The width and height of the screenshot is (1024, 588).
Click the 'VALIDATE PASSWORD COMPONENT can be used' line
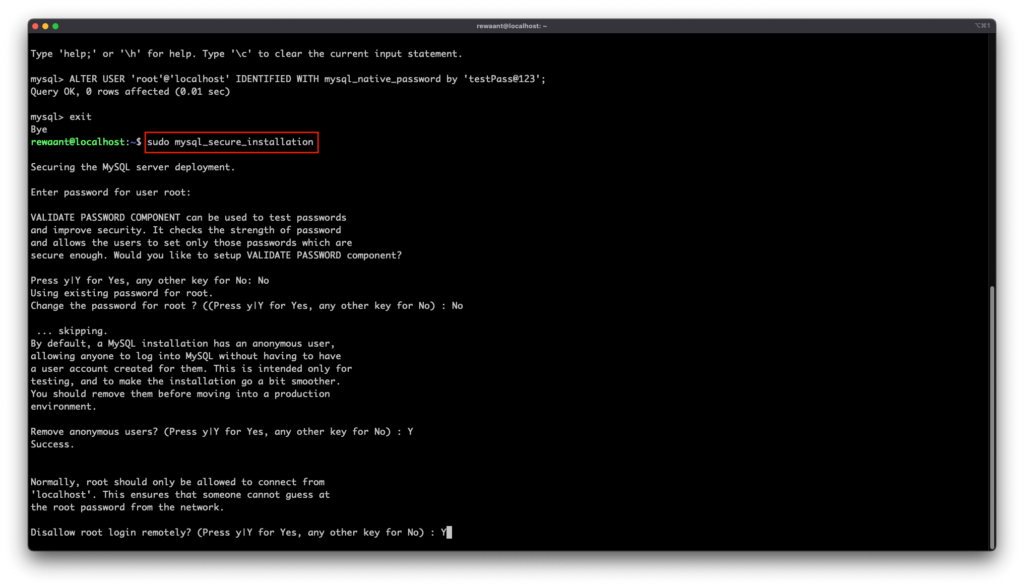point(188,218)
